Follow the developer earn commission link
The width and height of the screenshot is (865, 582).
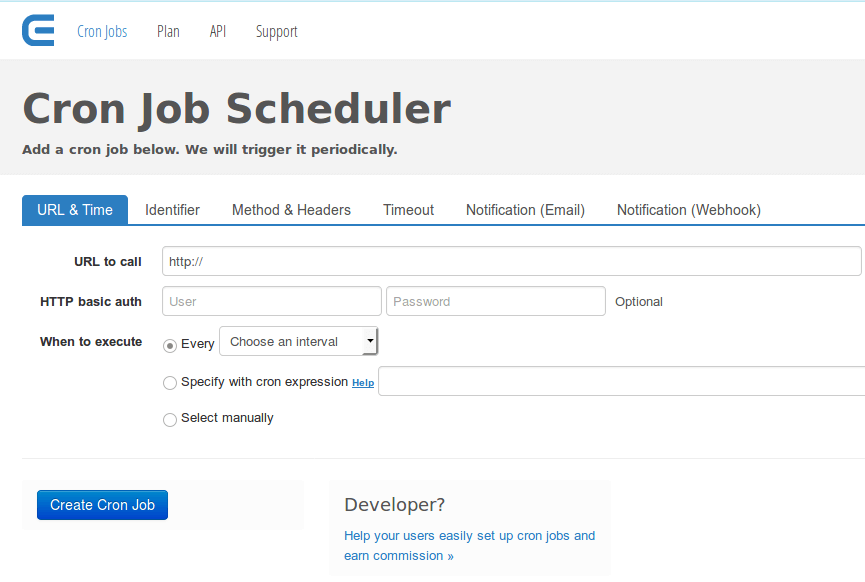pos(469,546)
